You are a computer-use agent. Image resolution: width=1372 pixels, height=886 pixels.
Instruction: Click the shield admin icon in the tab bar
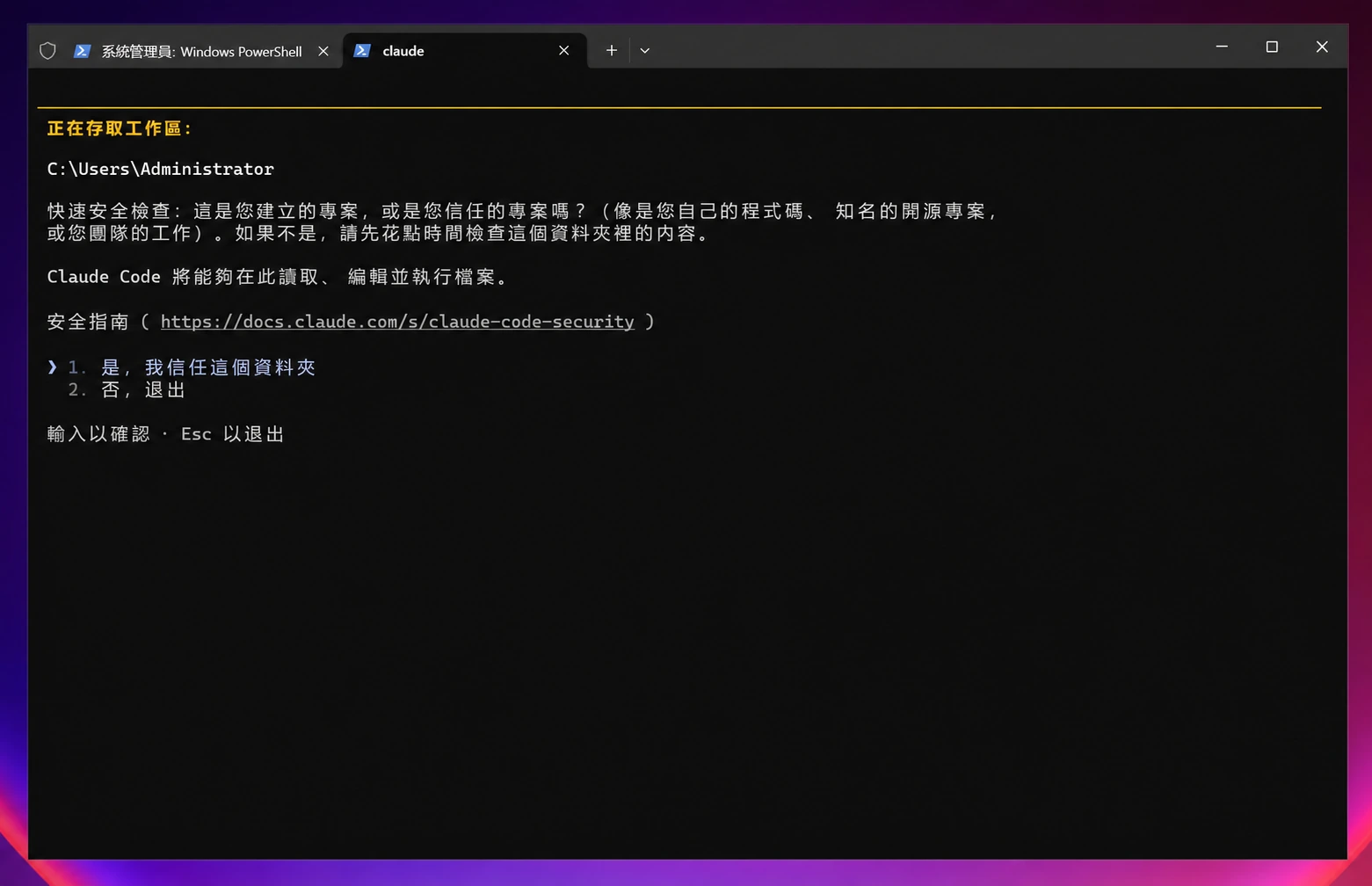pyautogui.click(x=48, y=51)
